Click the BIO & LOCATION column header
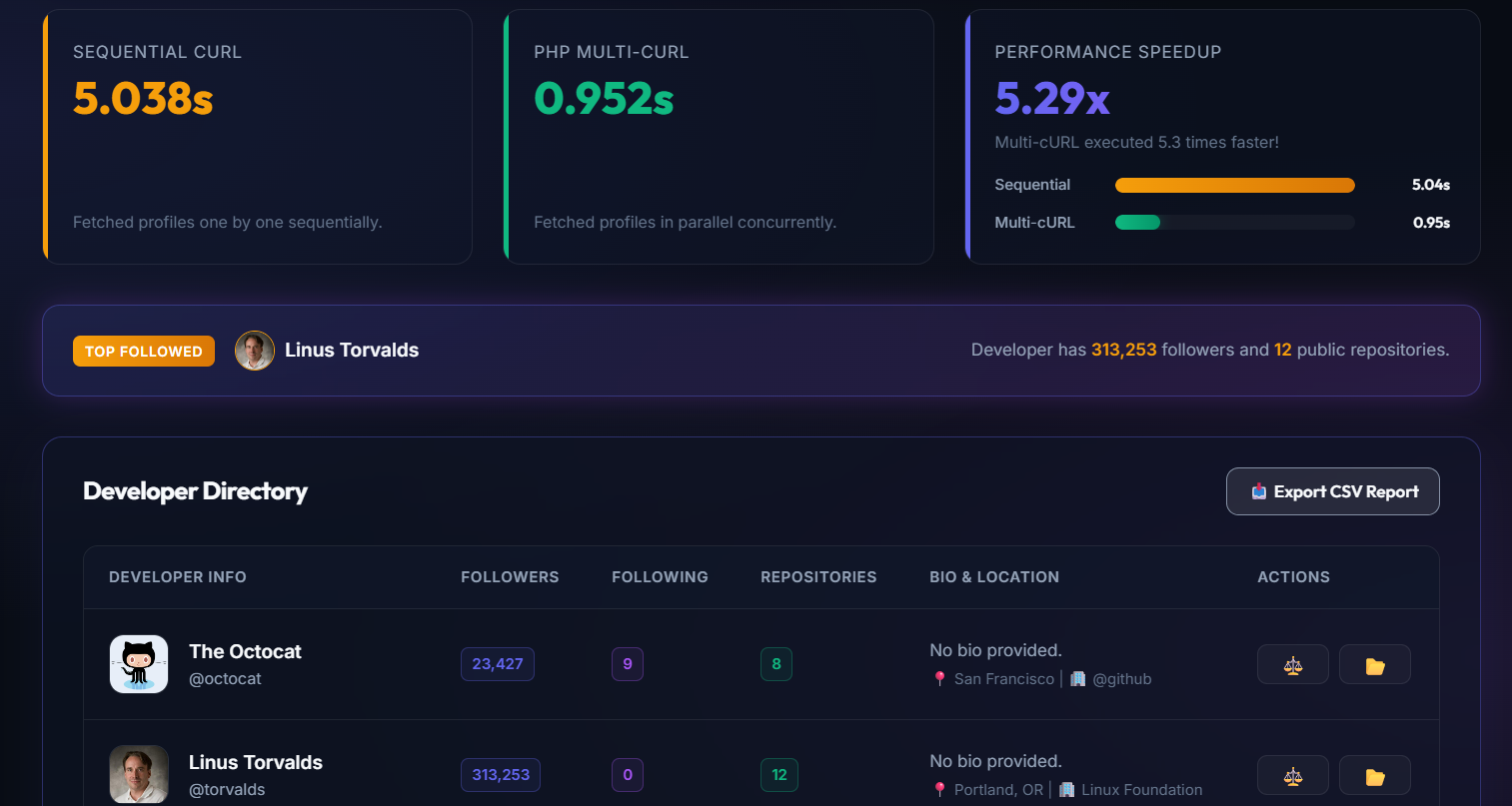1512x806 pixels. click(994, 577)
